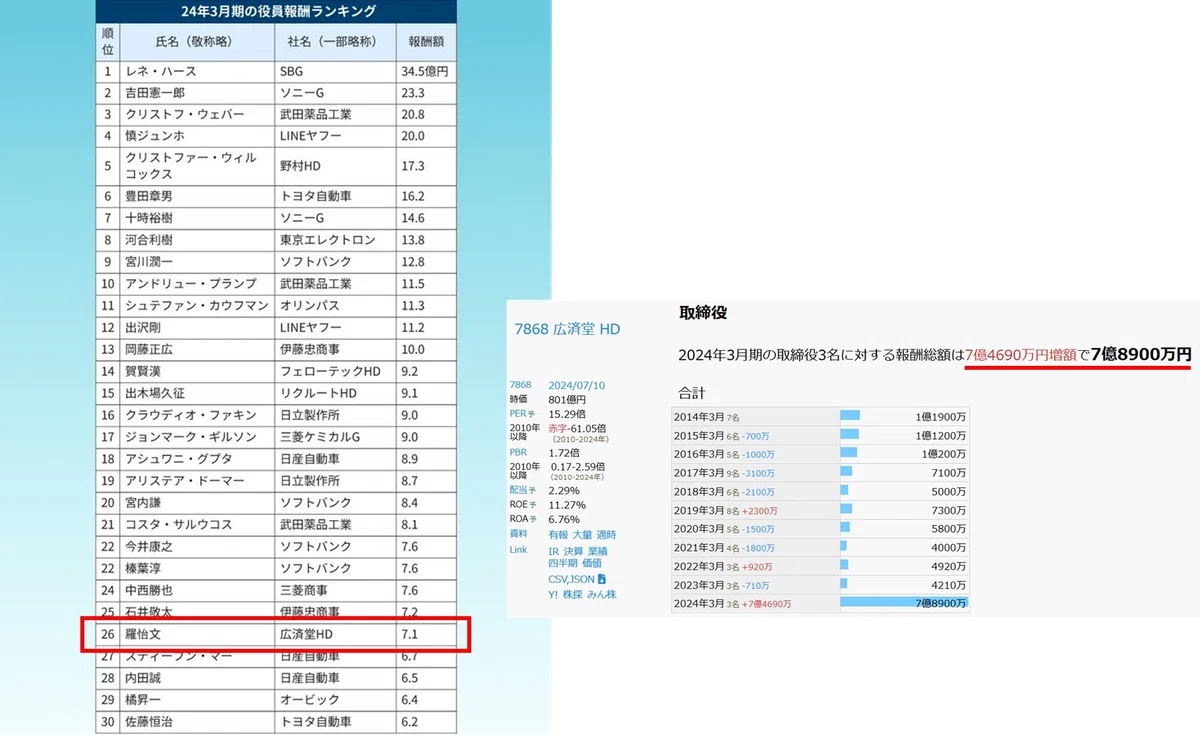This screenshot has height=735, width=1200.
Task: Follow the 決算 link
Action: point(573,551)
